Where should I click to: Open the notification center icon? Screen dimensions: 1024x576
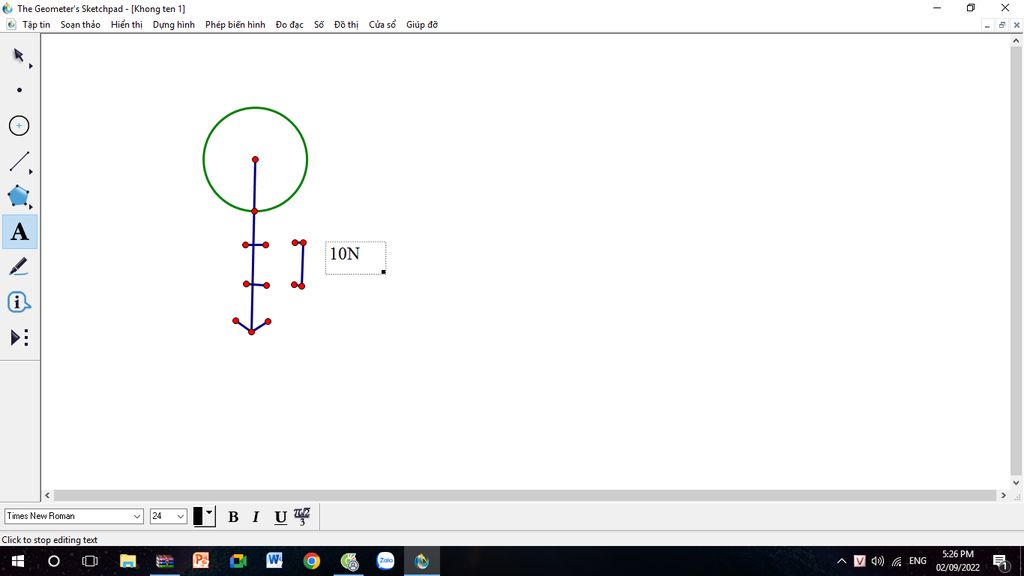(1000, 562)
